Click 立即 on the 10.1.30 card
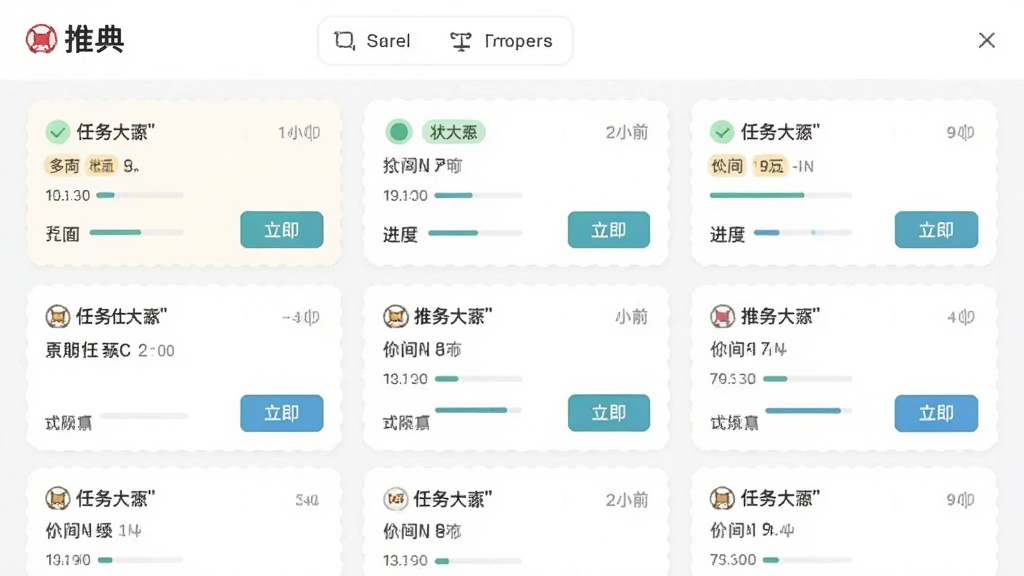Screen dimensions: 1024x576 coord(281,230)
